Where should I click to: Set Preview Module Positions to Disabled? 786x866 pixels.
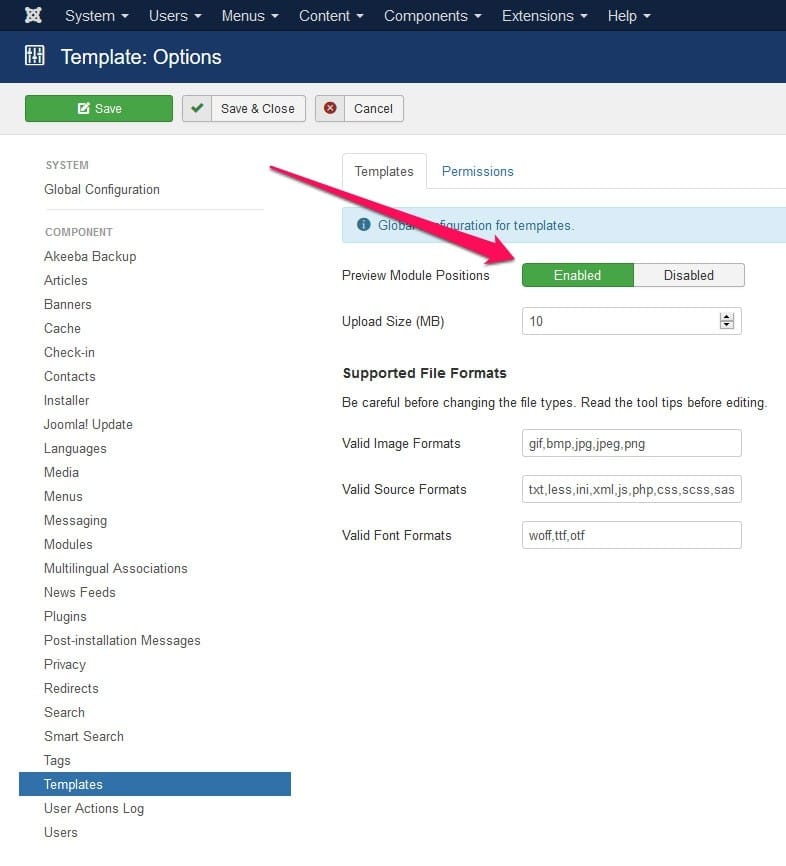(689, 275)
